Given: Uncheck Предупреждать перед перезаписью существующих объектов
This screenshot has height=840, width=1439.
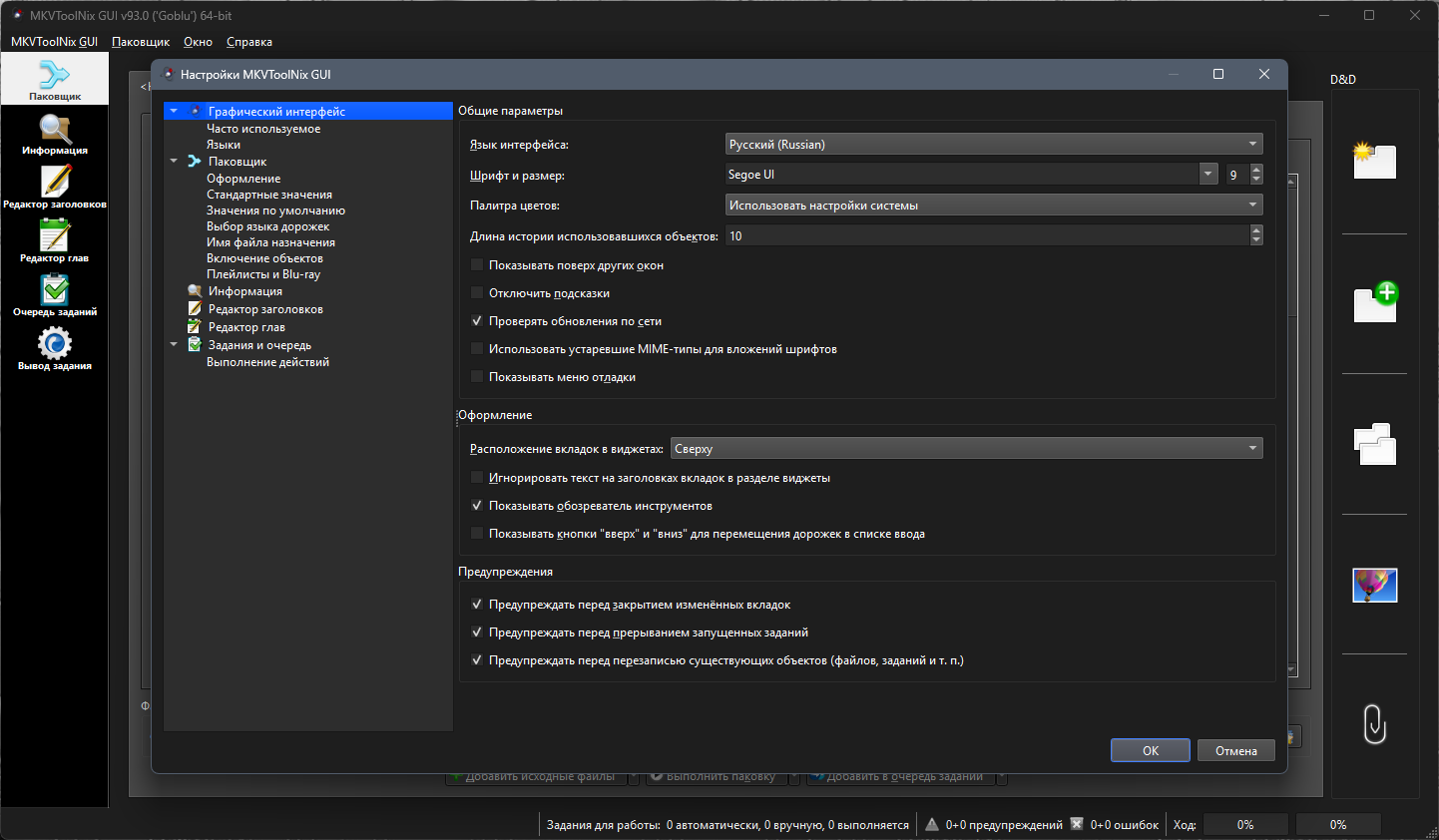Looking at the screenshot, I should (477, 660).
